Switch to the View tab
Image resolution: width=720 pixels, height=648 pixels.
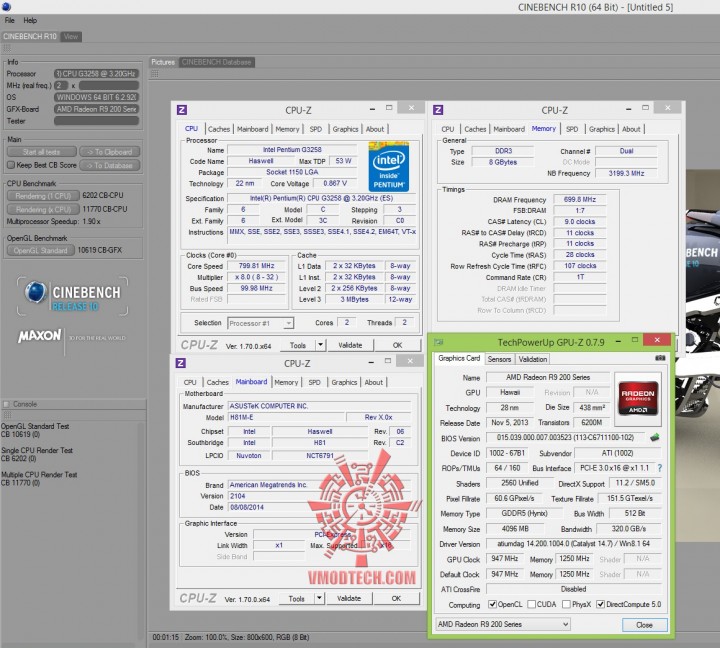pyautogui.click(x=71, y=36)
